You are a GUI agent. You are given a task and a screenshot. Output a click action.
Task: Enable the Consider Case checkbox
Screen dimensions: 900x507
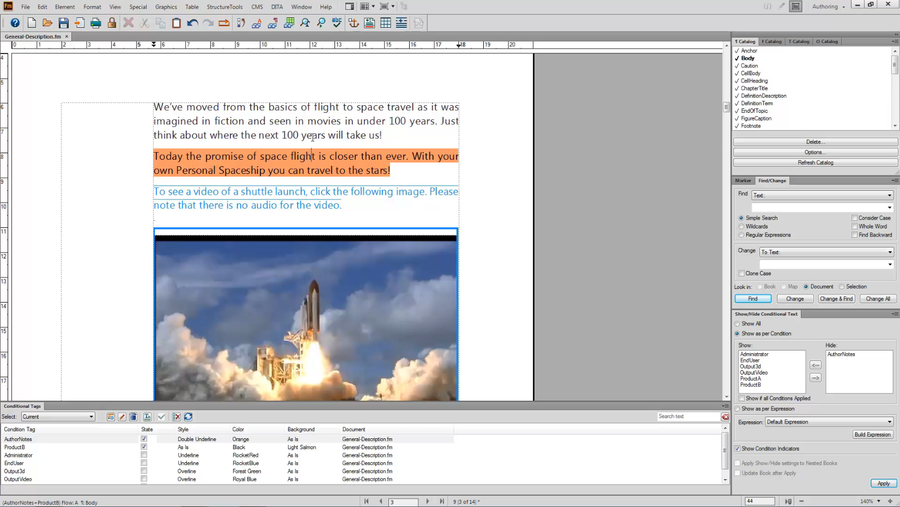pyautogui.click(x=855, y=218)
